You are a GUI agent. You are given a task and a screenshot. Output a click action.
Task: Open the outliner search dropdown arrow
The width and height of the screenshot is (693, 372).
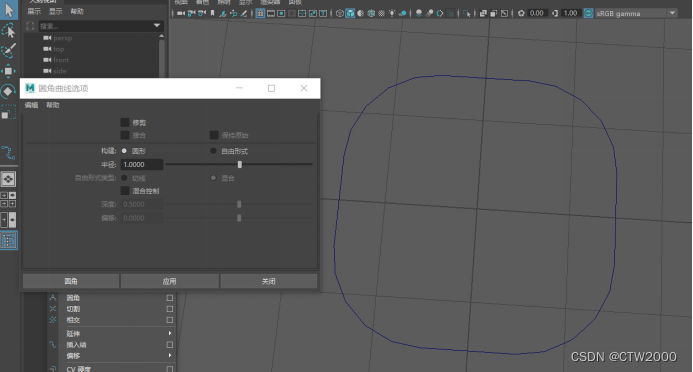[x=156, y=26]
